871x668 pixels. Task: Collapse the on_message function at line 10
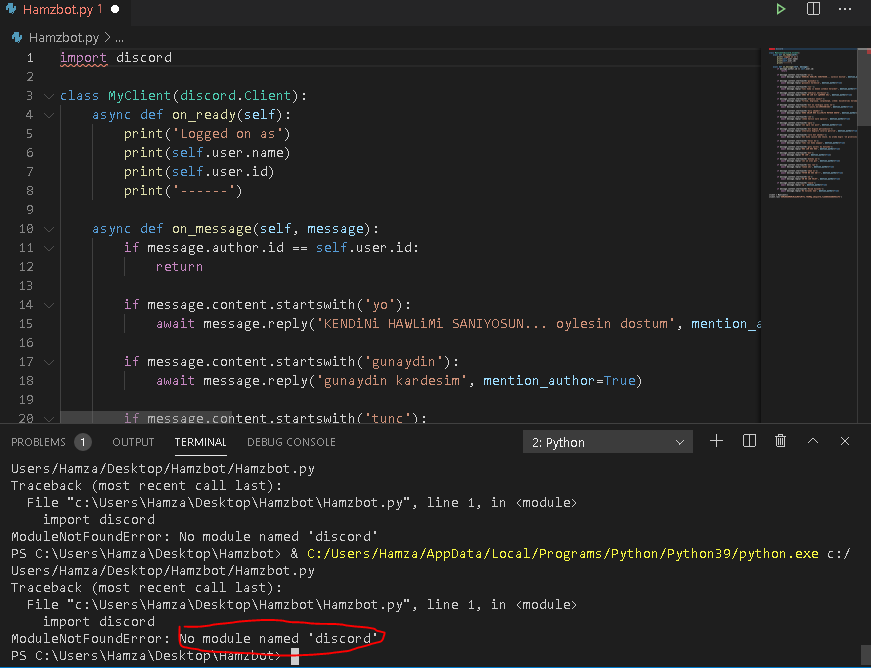[48, 229]
